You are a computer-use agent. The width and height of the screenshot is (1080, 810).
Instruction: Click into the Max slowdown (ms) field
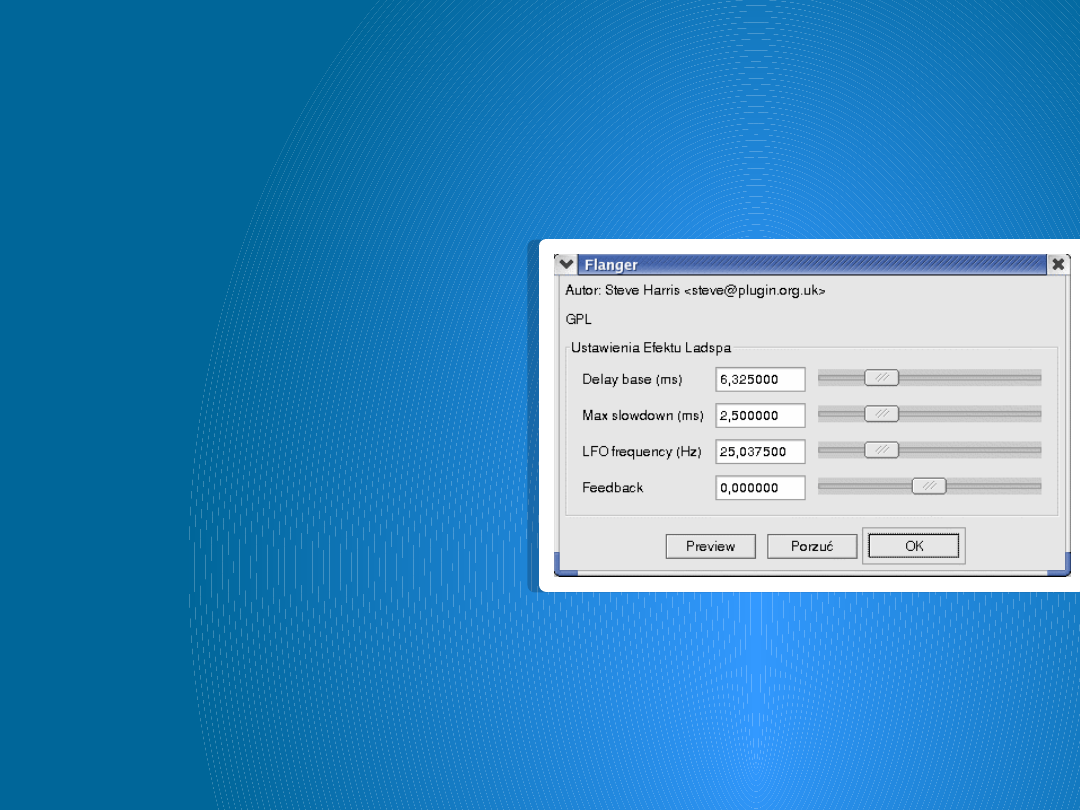(760, 415)
